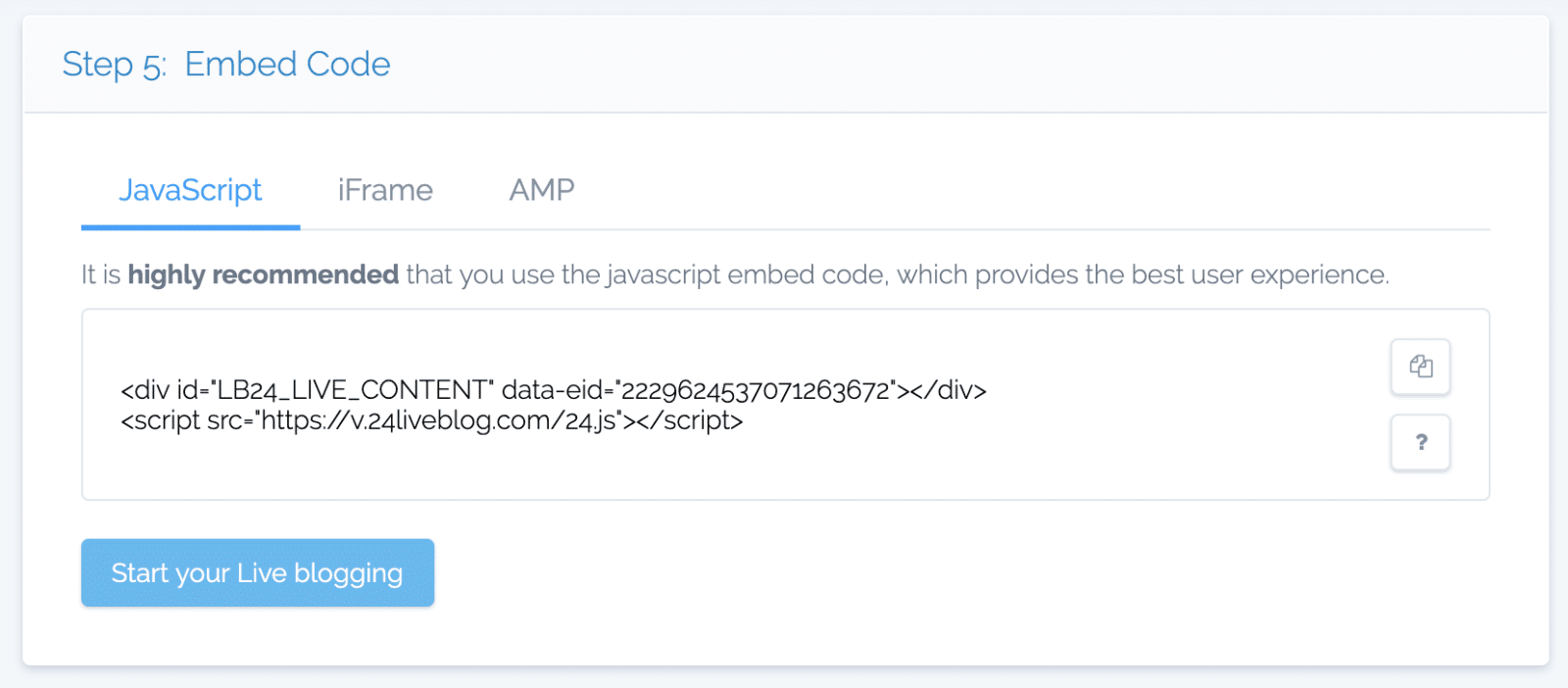
Task: Click the bold 'highly recommended' text
Action: (263, 274)
